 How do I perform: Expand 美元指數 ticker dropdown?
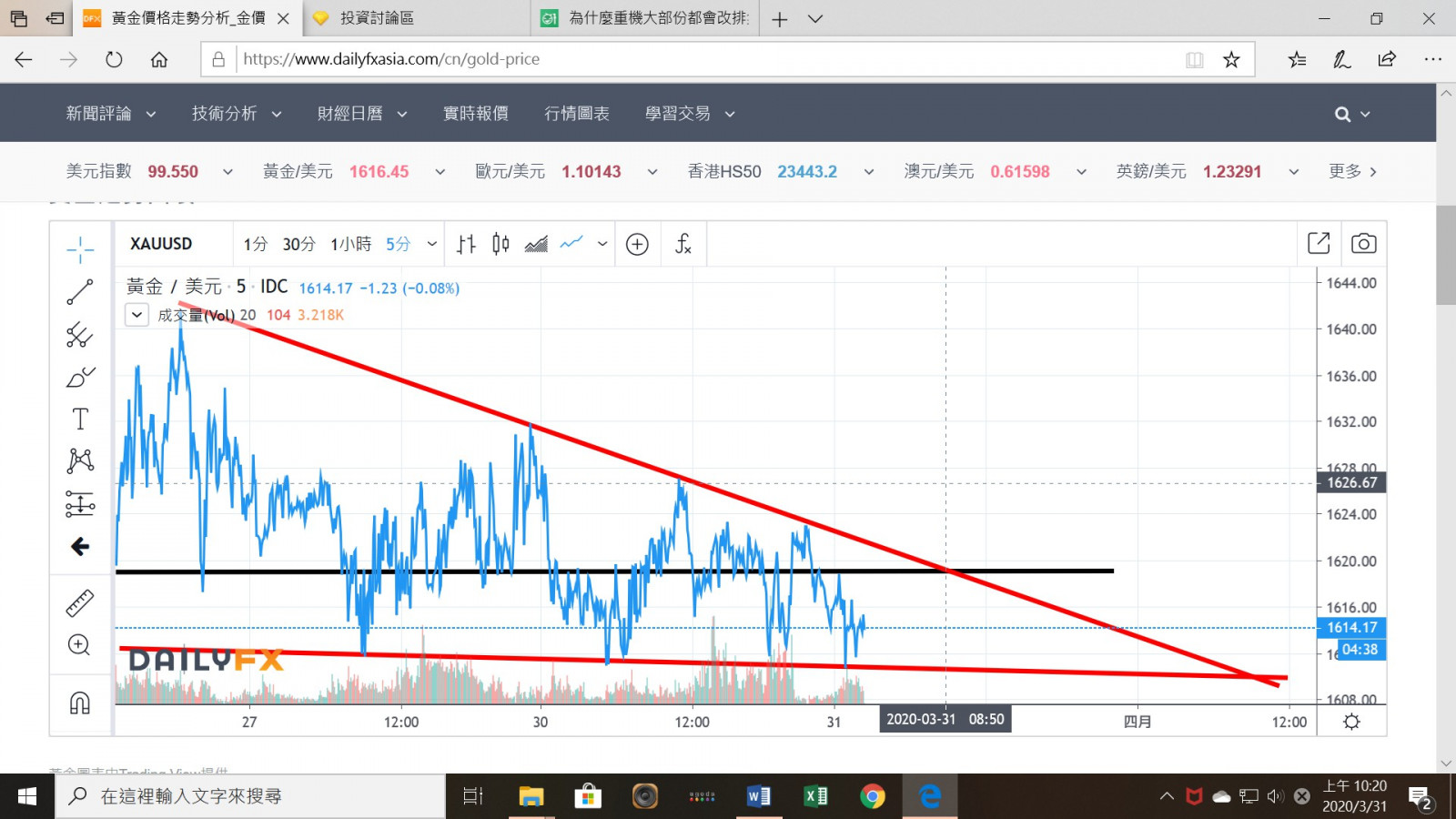227,172
